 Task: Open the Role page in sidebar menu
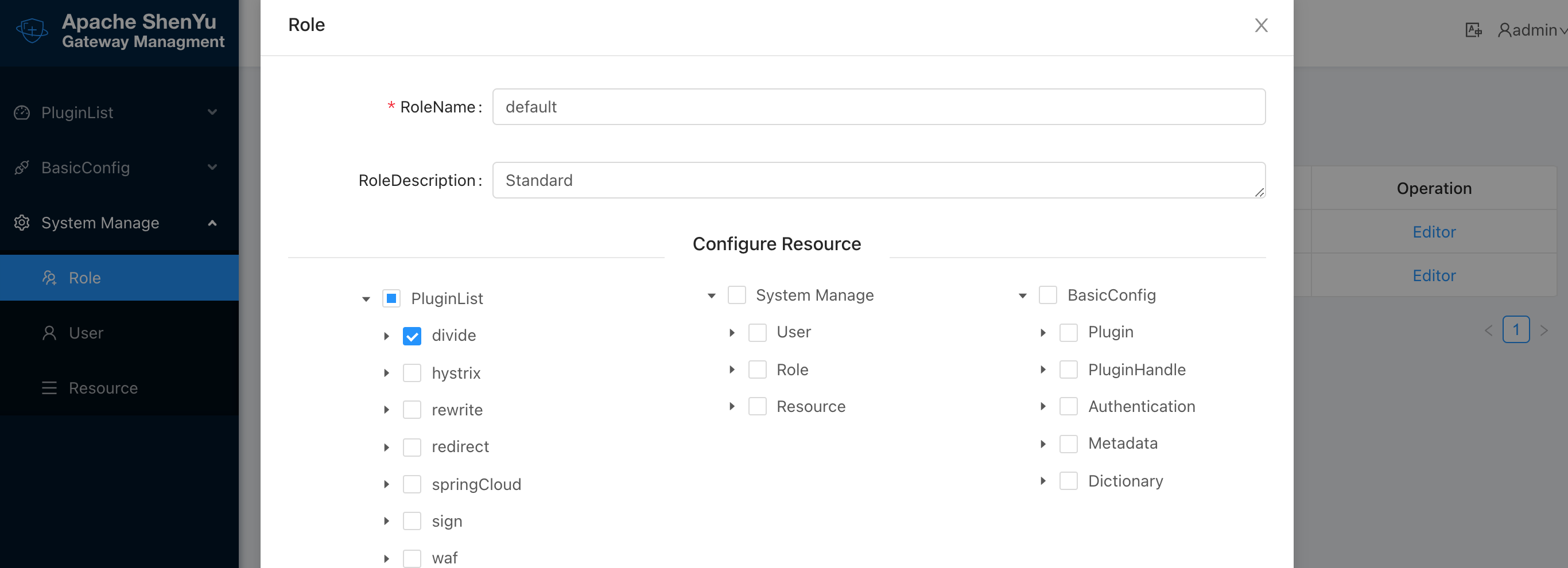84,278
